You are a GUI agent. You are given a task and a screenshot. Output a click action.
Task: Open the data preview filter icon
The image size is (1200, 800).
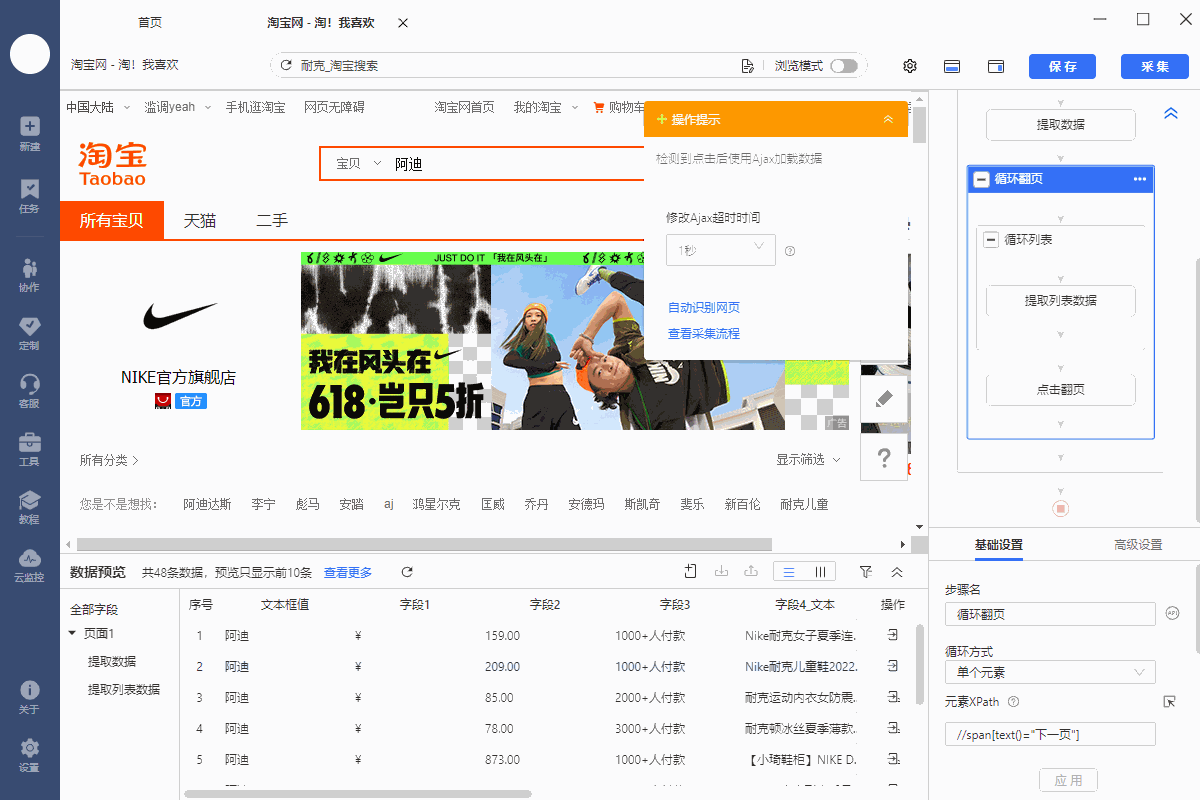click(x=866, y=572)
